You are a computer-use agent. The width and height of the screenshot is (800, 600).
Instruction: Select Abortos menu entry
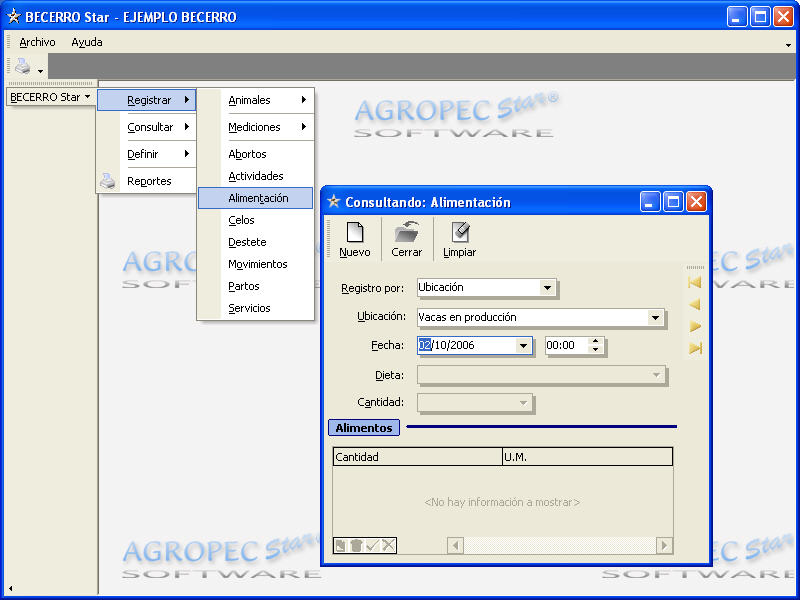256,154
